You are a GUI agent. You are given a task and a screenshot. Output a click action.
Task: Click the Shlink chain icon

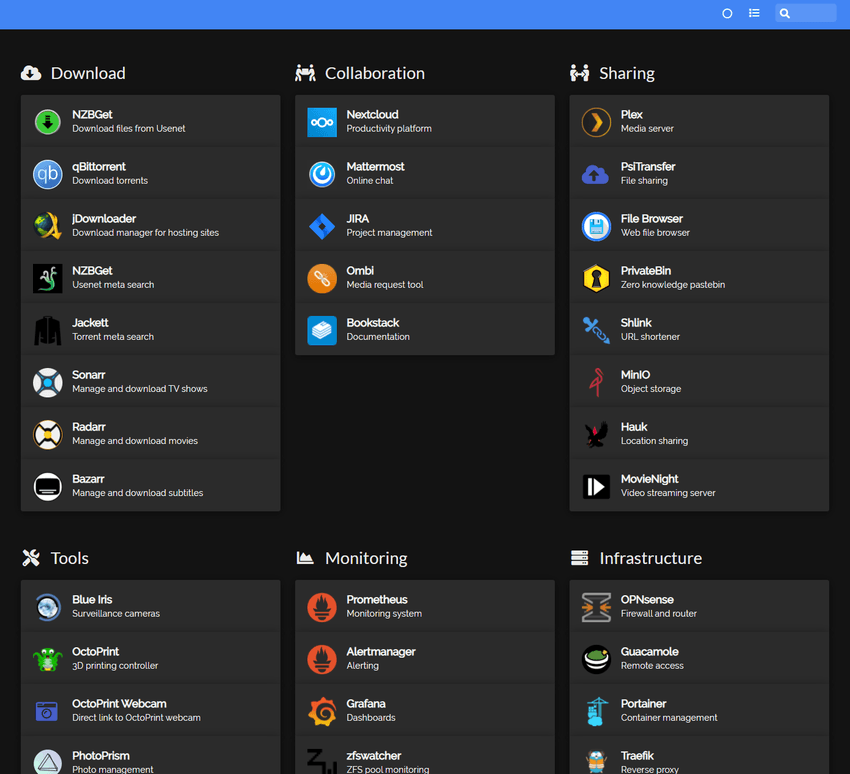pyautogui.click(x=596, y=330)
